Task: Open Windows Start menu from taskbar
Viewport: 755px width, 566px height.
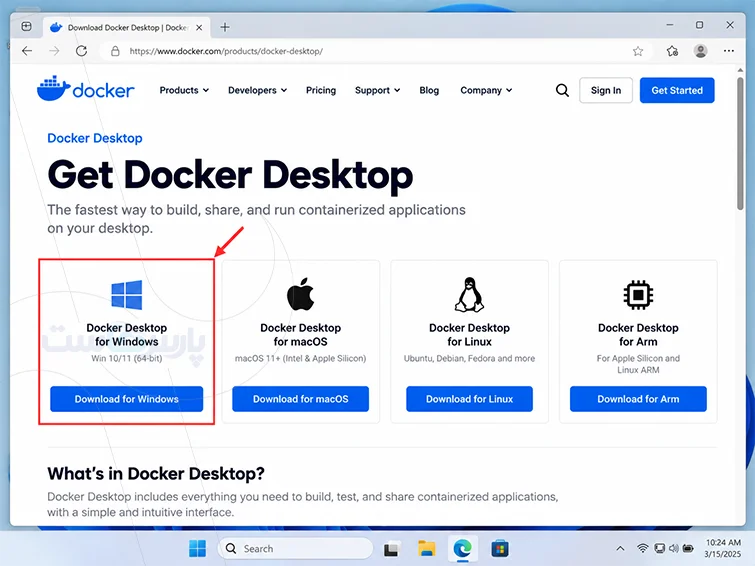Action: (x=197, y=548)
